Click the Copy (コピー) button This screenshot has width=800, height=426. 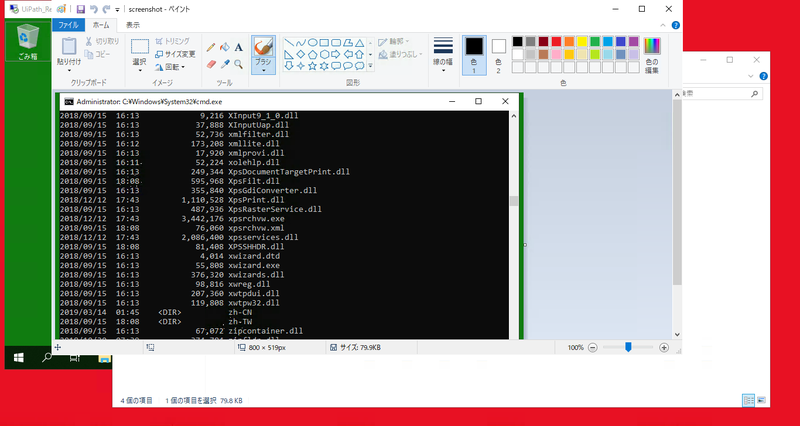(97, 54)
